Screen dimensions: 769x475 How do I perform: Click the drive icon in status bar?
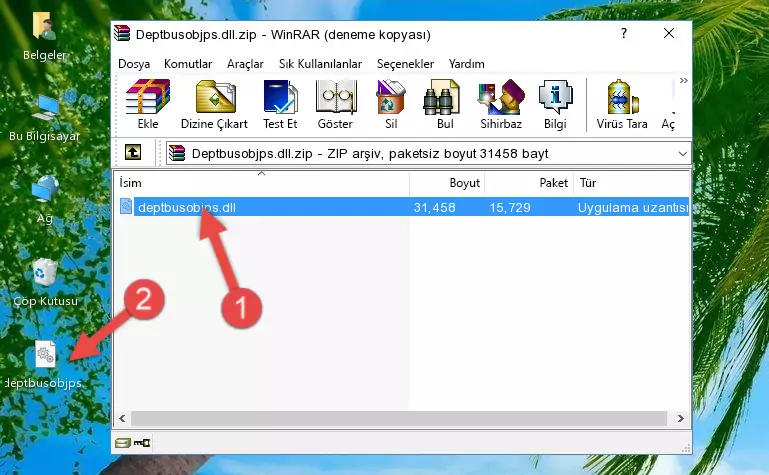point(123,443)
